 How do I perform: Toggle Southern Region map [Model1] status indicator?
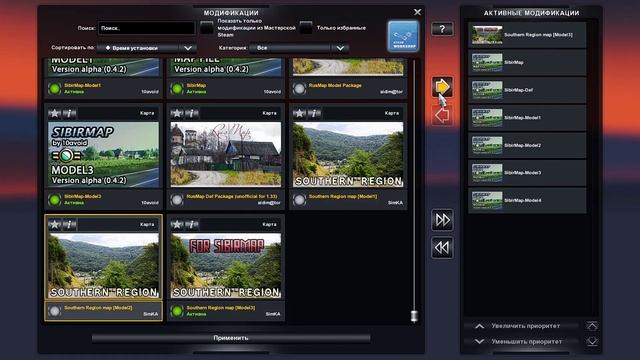click(299, 200)
